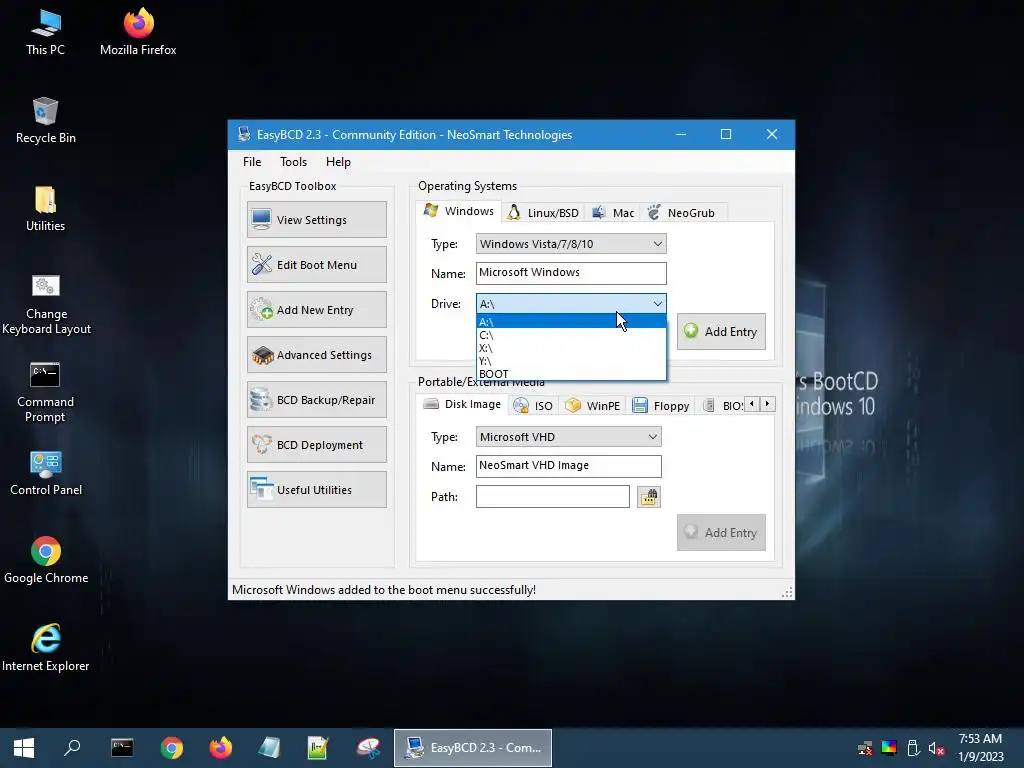Click the browse icon next to Path

pos(648,497)
